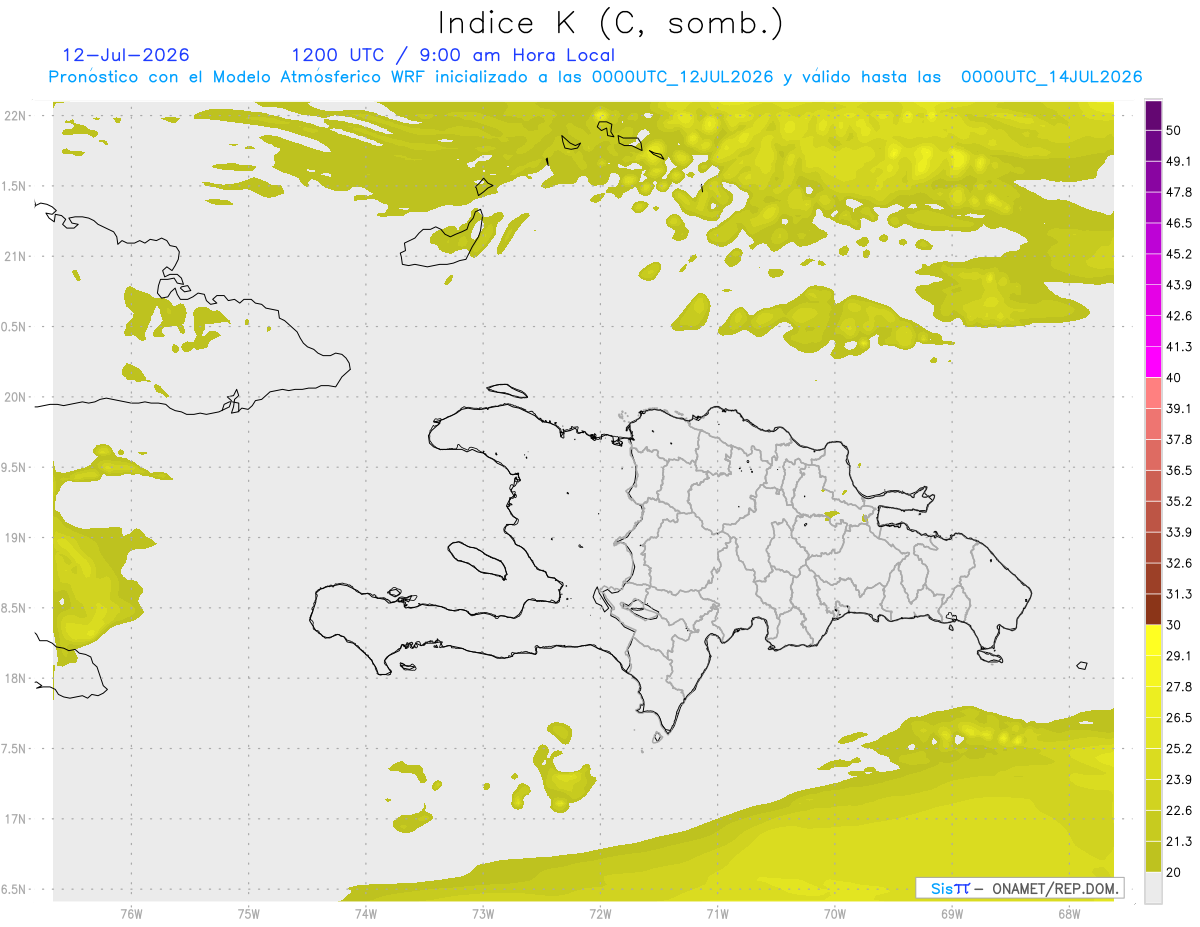
Task: Click the longitude label '76W'
Action: tap(131, 913)
